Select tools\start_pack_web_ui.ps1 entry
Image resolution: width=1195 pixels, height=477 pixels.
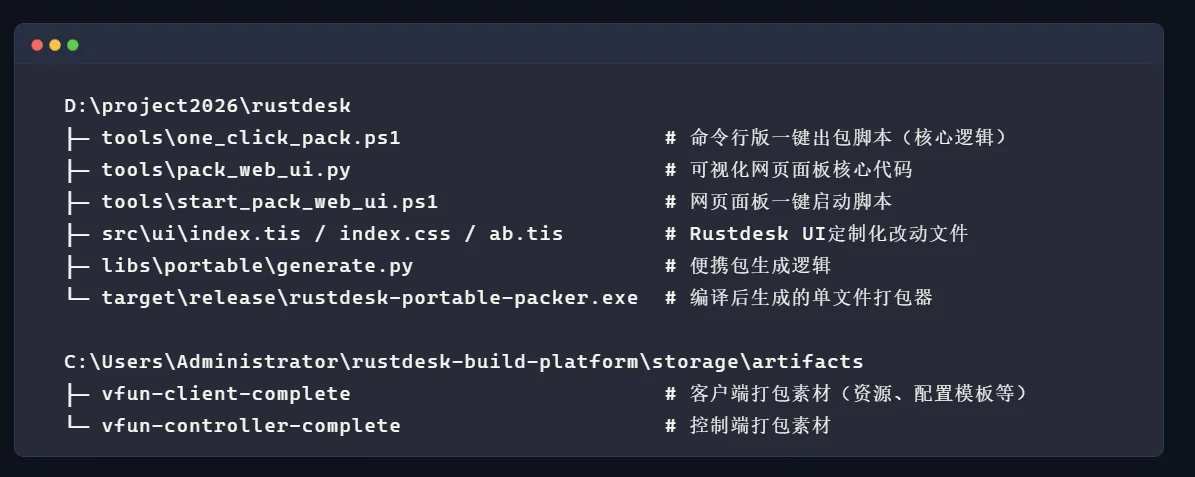269,202
